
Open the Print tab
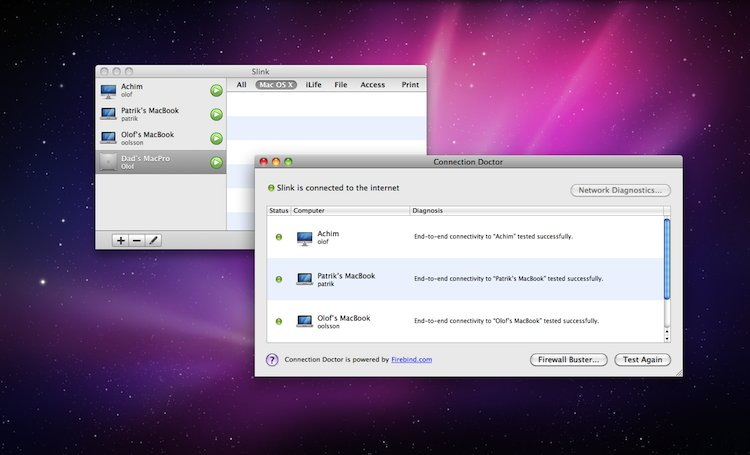pos(410,85)
